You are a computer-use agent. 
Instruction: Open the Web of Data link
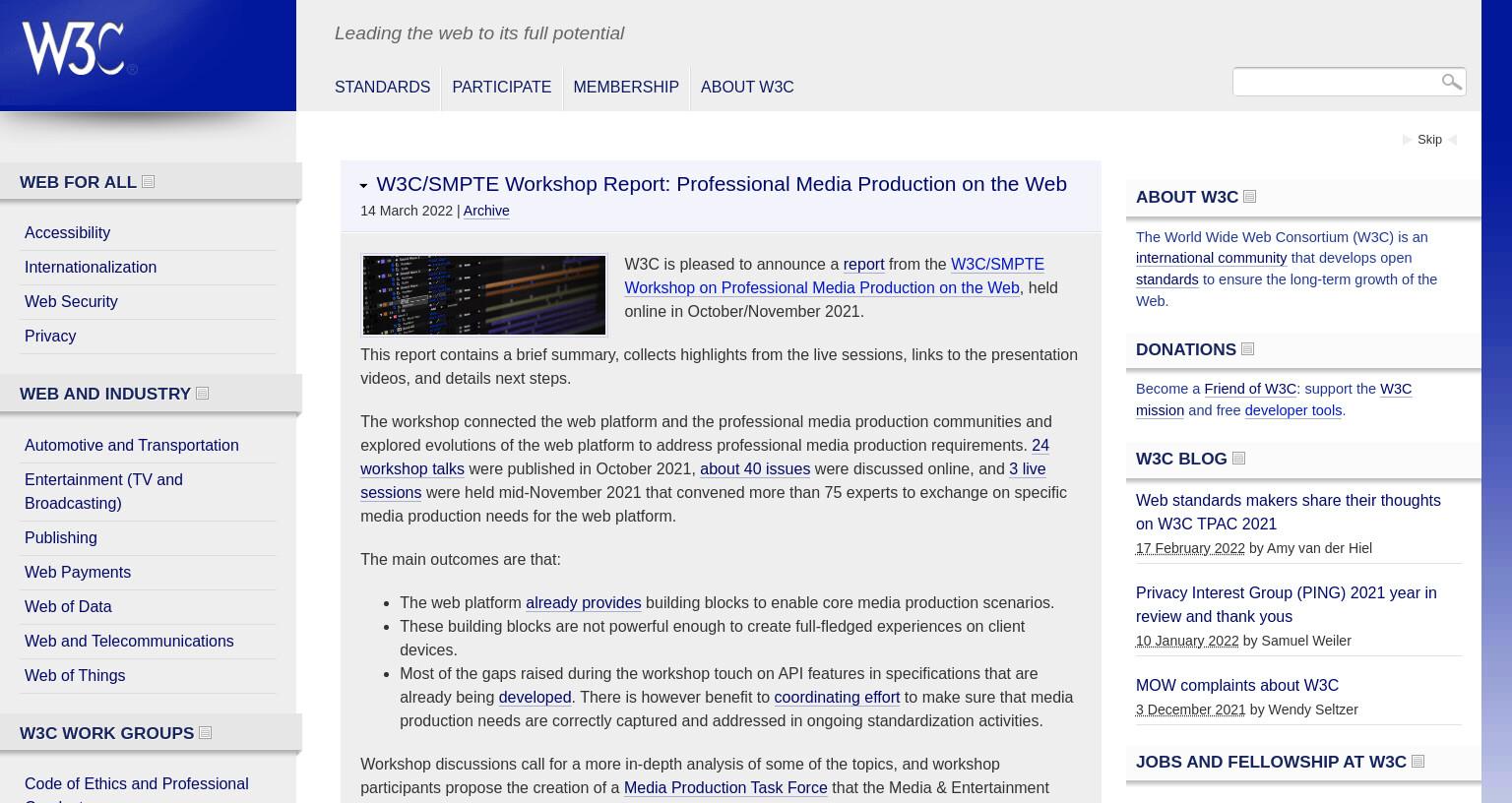click(x=68, y=607)
